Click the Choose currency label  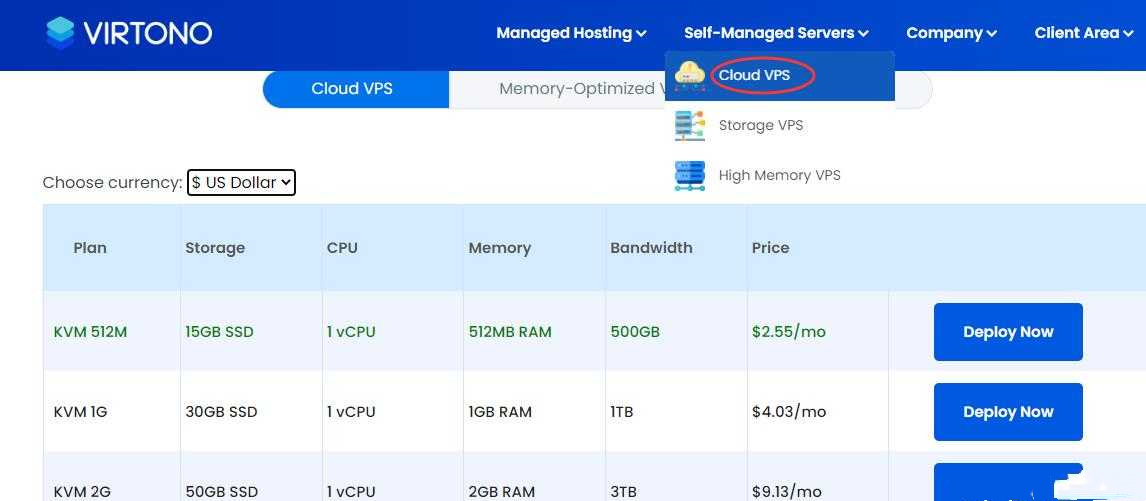point(113,183)
